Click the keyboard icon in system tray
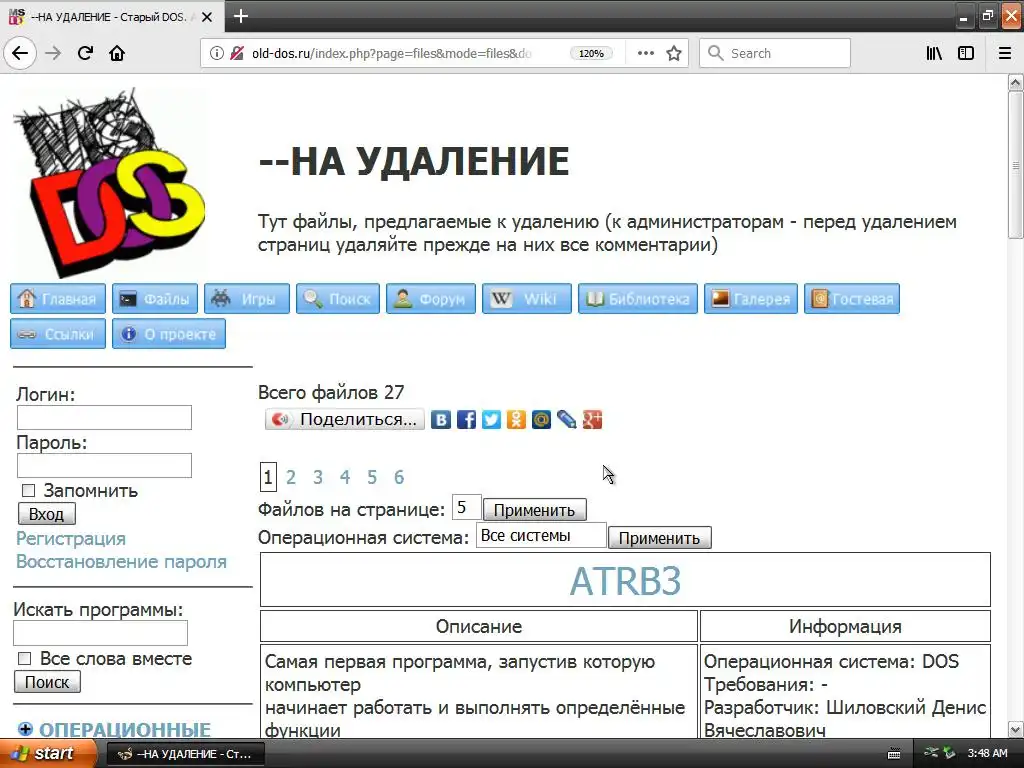Image resolution: width=1024 pixels, height=768 pixels. point(894,754)
